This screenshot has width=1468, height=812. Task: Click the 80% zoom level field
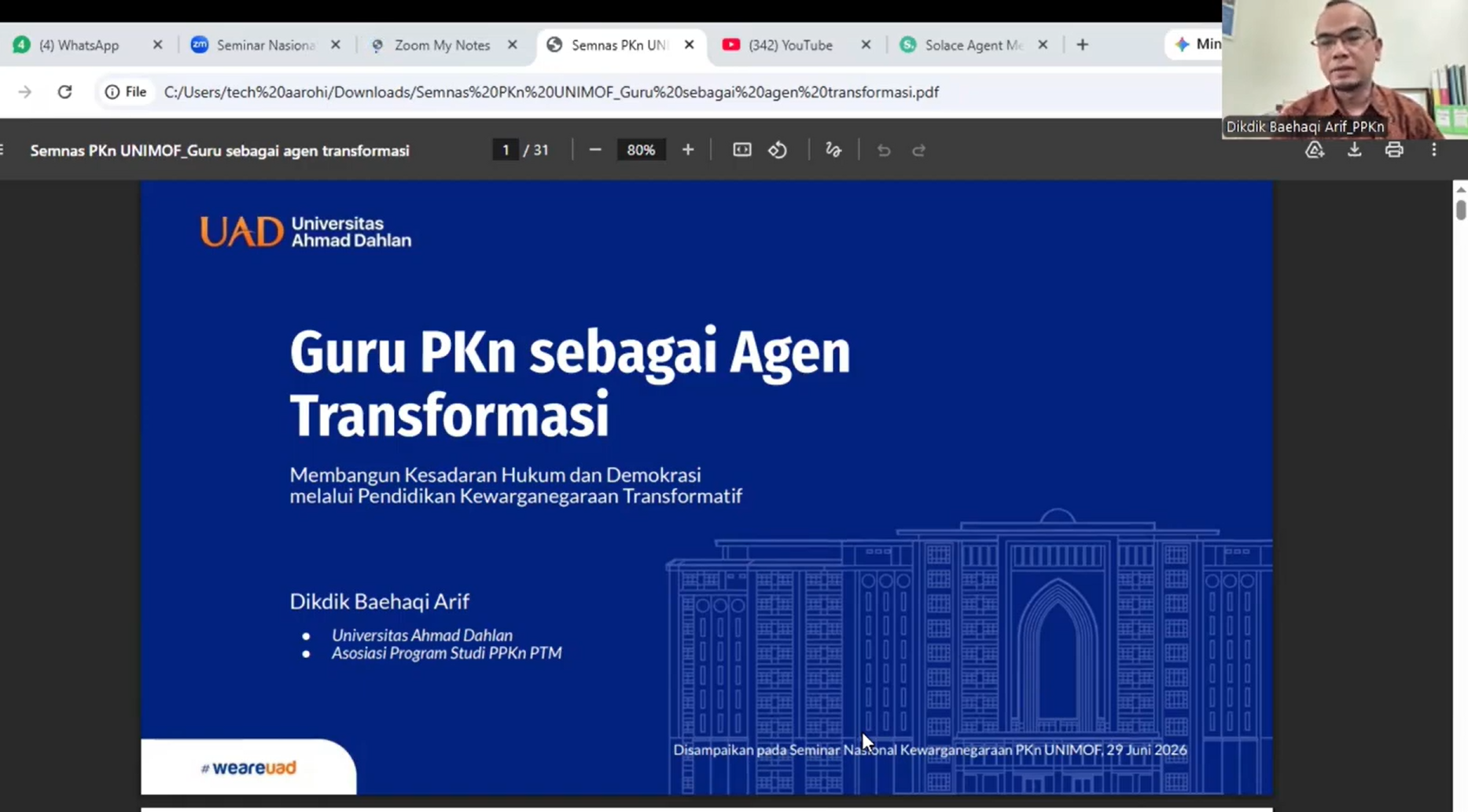coord(641,149)
